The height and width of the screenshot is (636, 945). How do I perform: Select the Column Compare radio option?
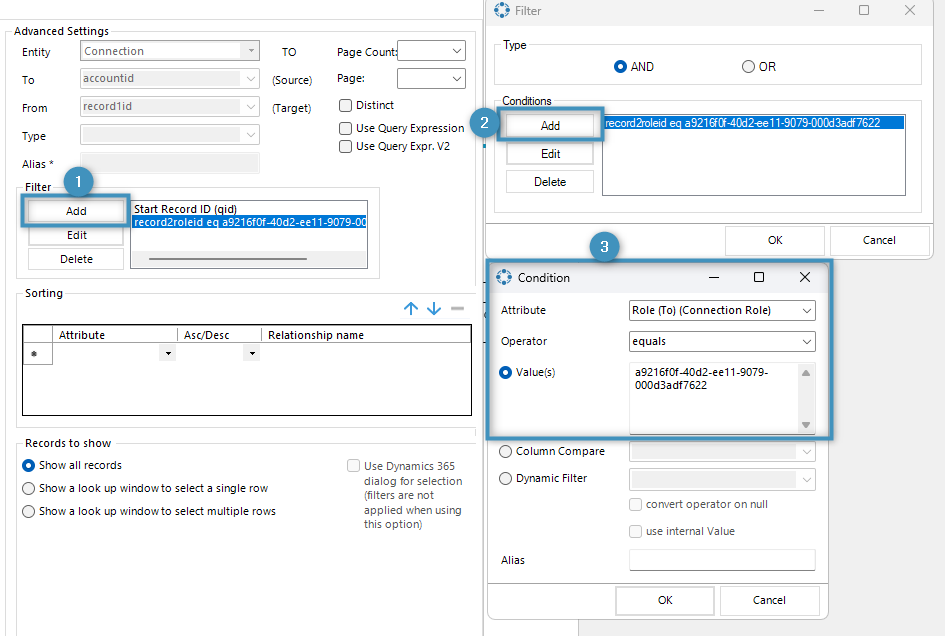[x=506, y=452]
